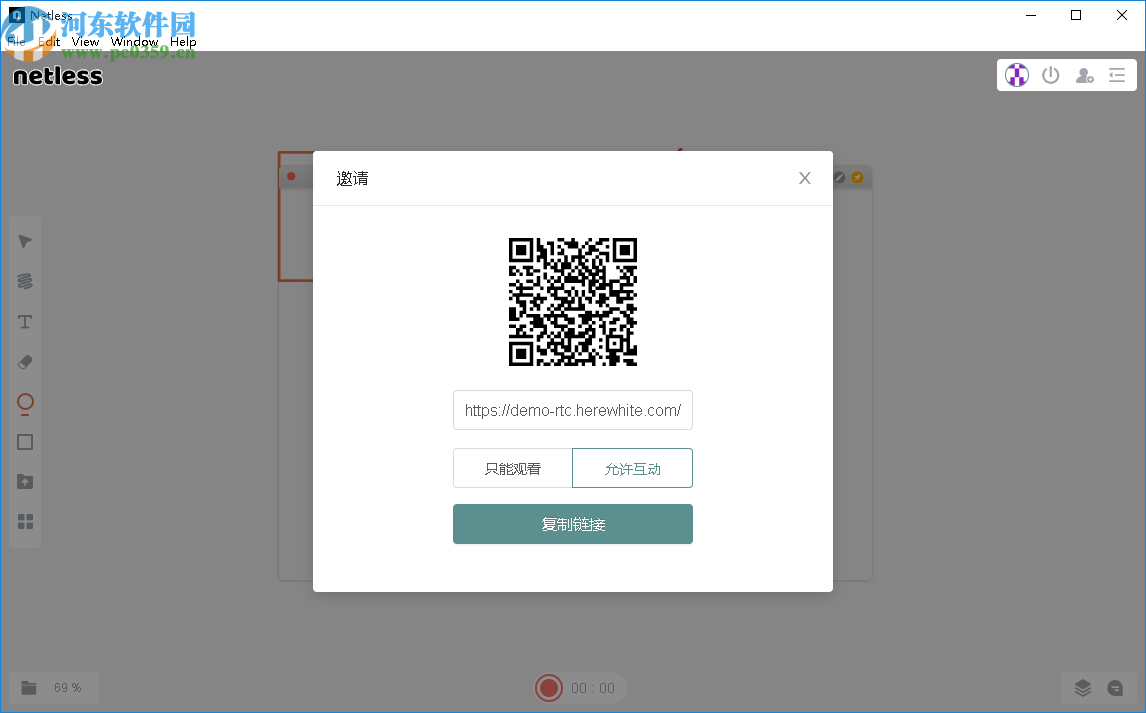Click the invite URL input field
Screen dimensions: 1146x713
(x=573, y=411)
